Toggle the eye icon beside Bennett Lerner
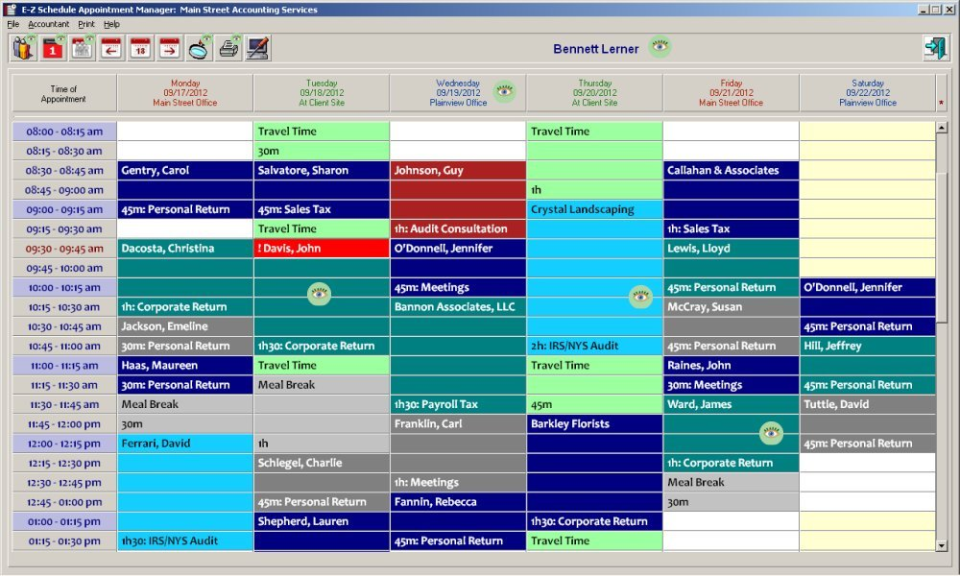 [659, 47]
